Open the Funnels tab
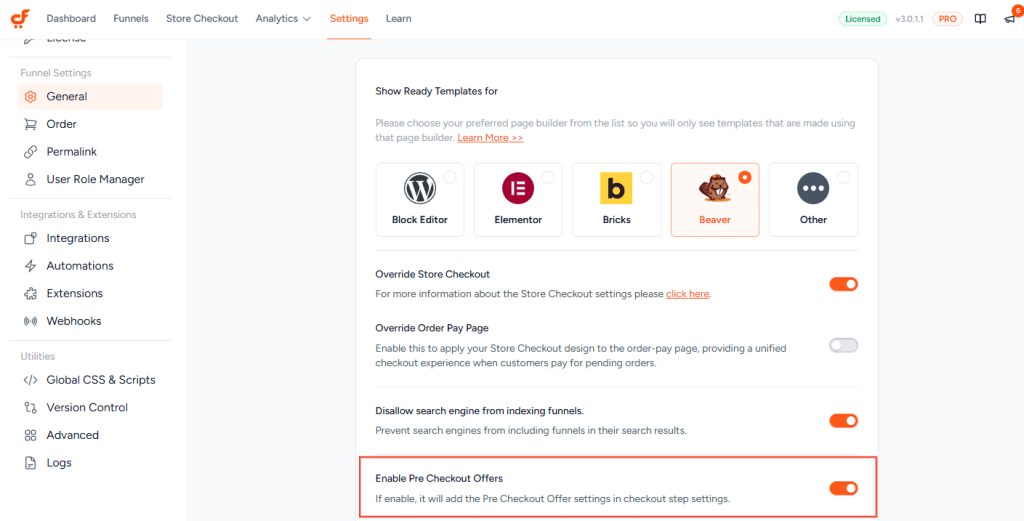Screen dimensions: 1024x521 coord(131,19)
